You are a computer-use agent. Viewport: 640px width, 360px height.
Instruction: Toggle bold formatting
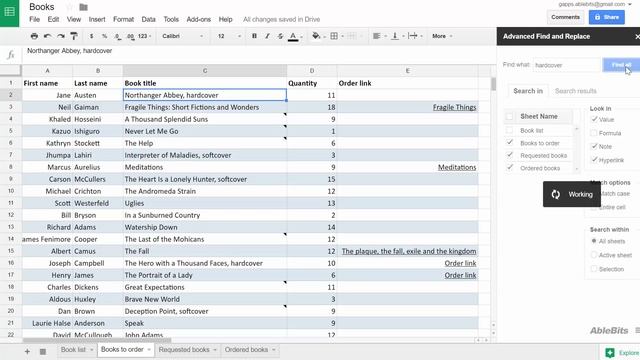(254, 36)
